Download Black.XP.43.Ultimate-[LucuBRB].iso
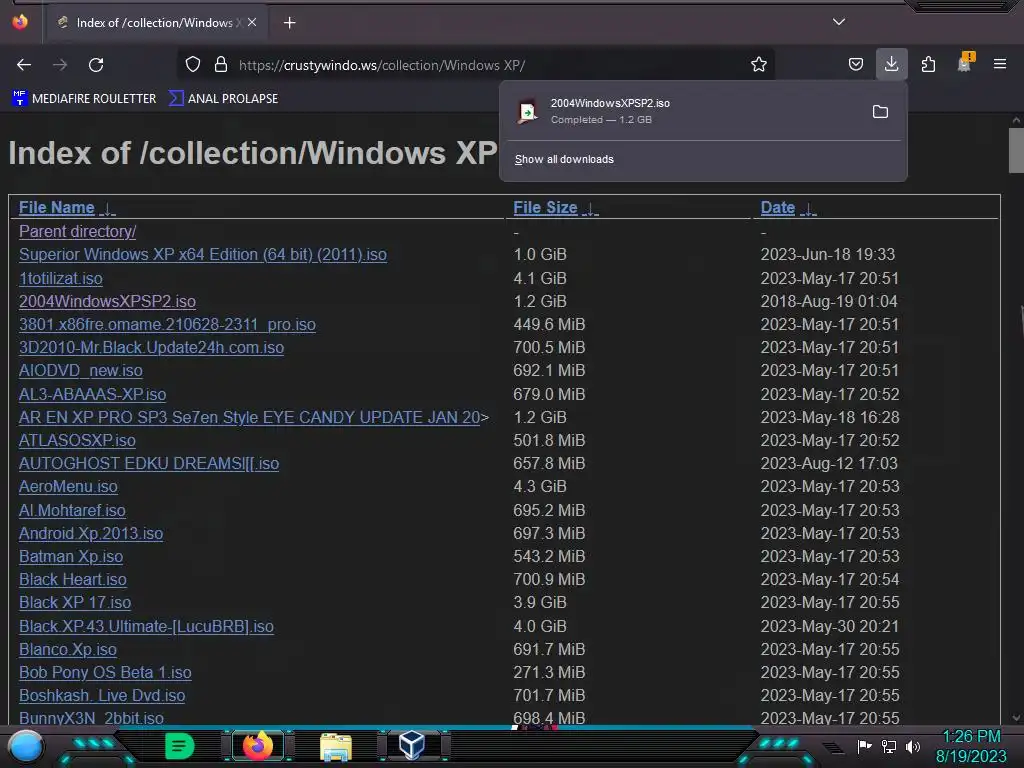The height and width of the screenshot is (768, 1024). click(x=146, y=626)
